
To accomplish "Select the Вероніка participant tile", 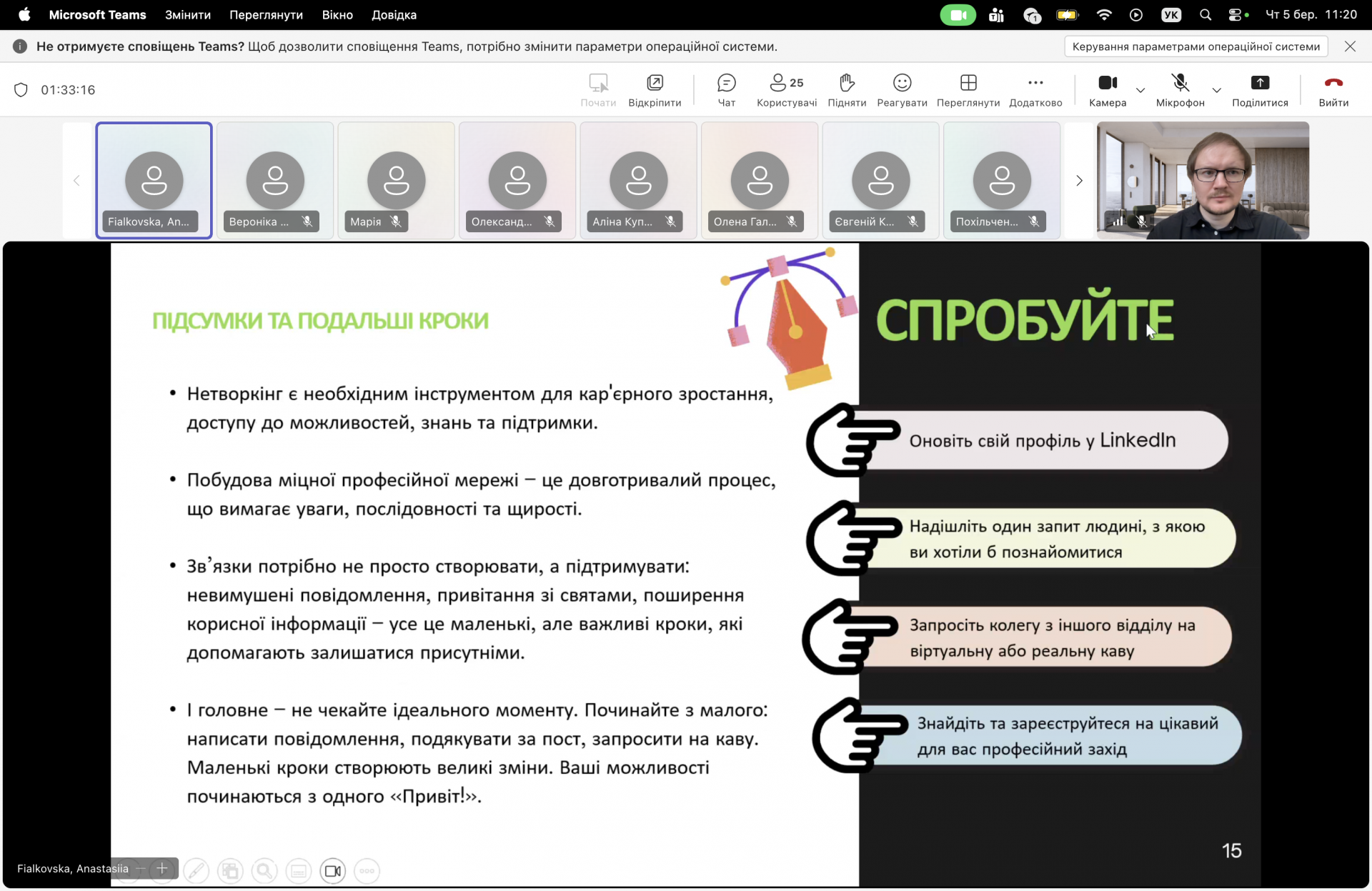I will click(275, 180).
